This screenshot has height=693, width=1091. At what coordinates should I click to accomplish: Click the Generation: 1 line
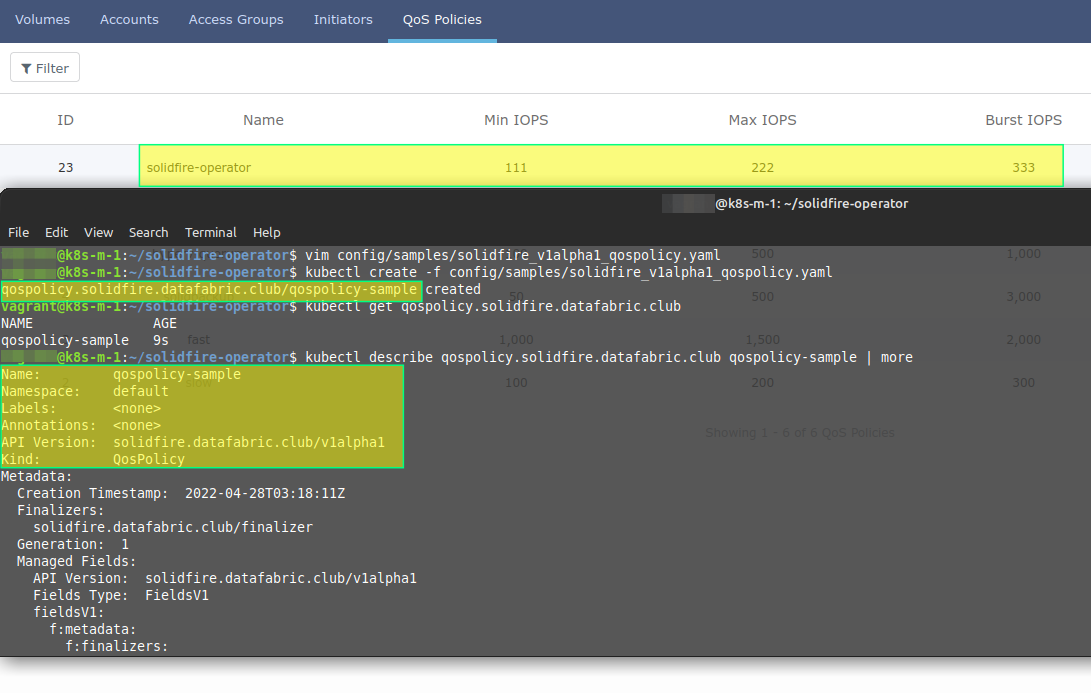tap(73, 544)
